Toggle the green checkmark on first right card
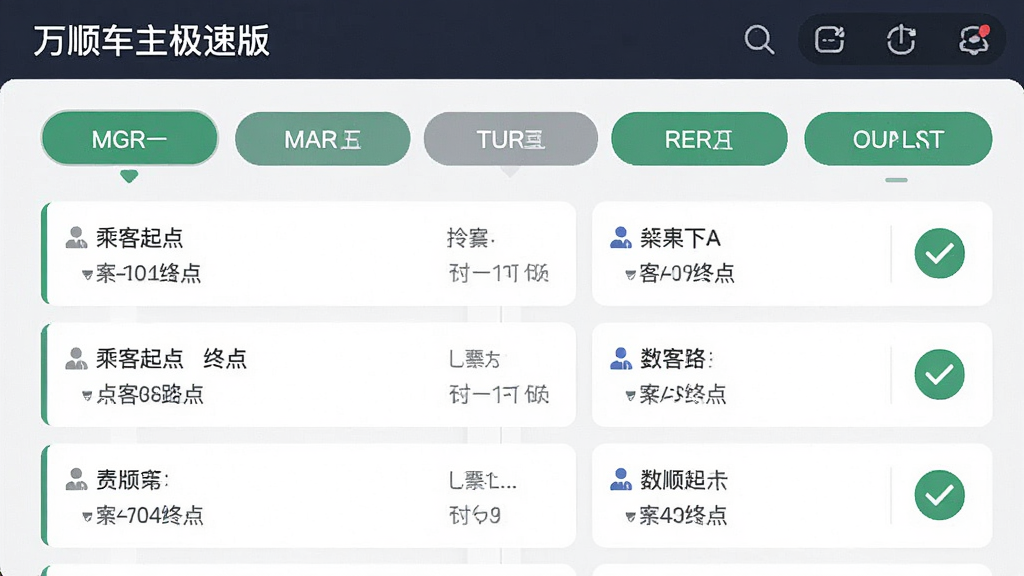Screen dimensions: 1024x576 tap(939, 253)
